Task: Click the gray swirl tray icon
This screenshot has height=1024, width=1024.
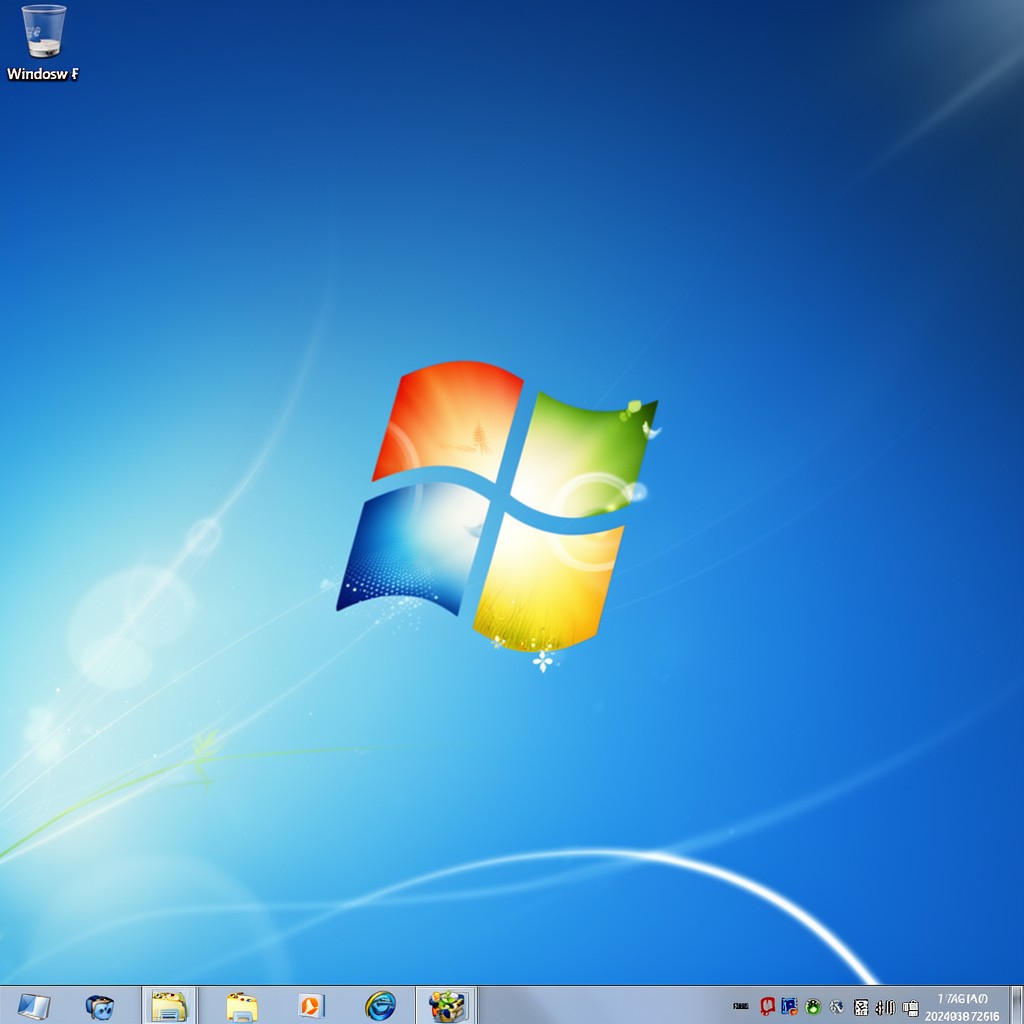Action: point(837,1007)
